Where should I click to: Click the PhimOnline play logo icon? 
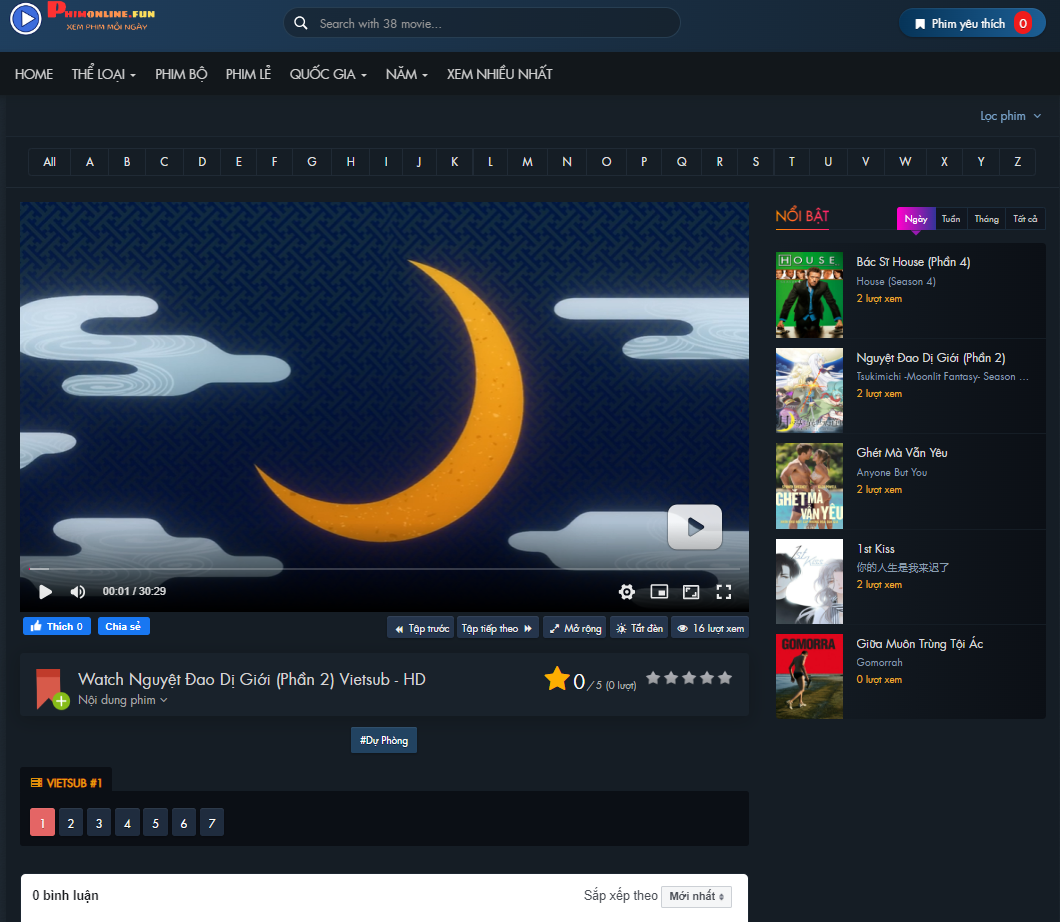[25, 19]
